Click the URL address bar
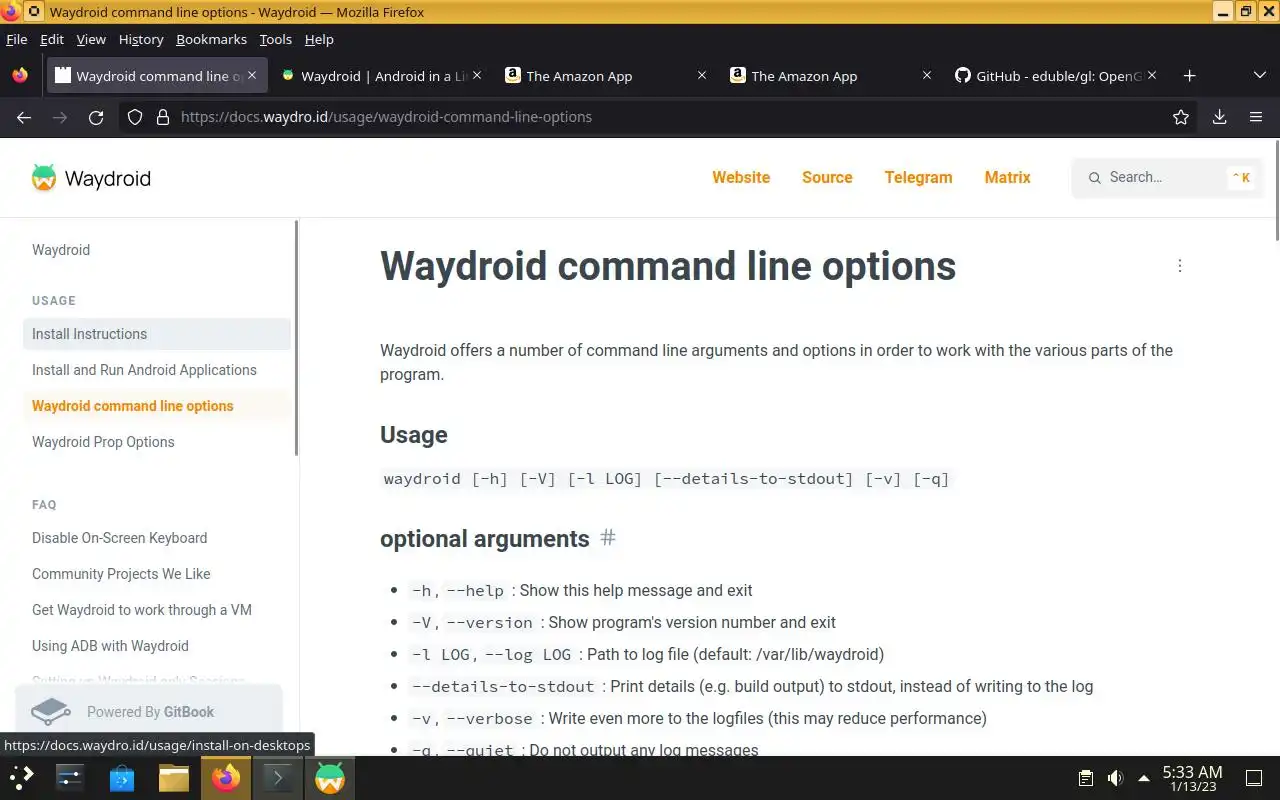Image resolution: width=1280 pixels, height=800 pixels. [660, 117]
